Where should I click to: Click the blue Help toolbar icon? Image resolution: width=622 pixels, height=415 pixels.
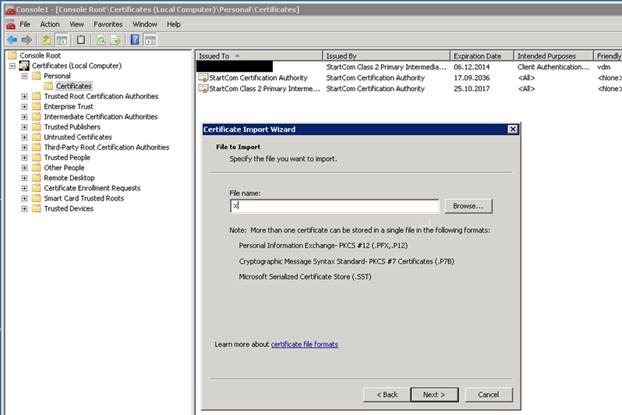[136, 39]
